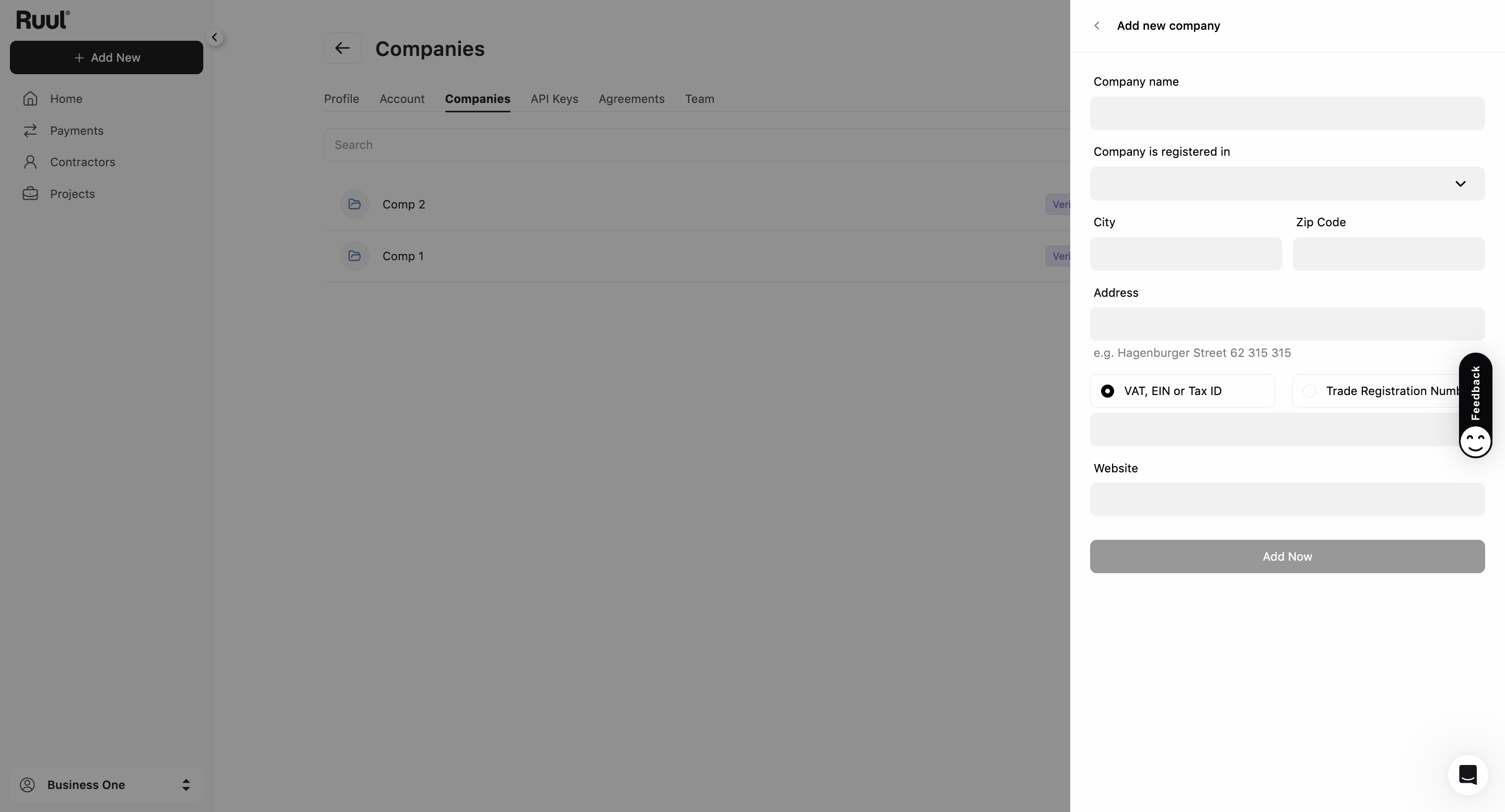Click the Add New button
The width and height of the screenshot is (1505, 812).
(106, 57)
